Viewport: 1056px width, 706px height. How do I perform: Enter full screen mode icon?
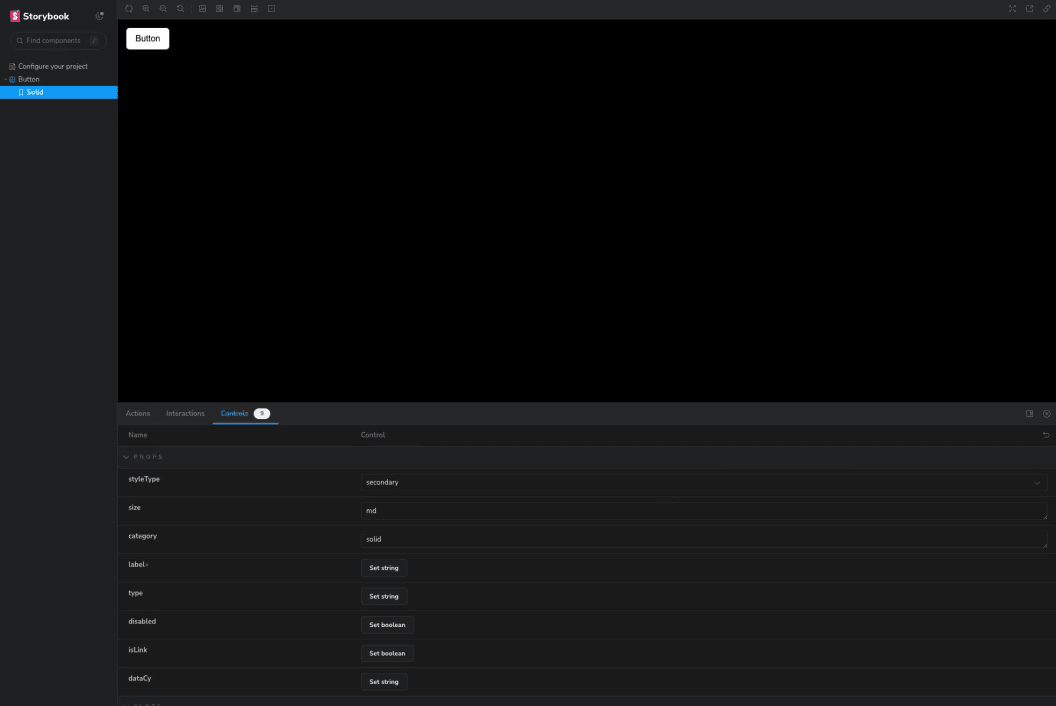[1012, 9]
